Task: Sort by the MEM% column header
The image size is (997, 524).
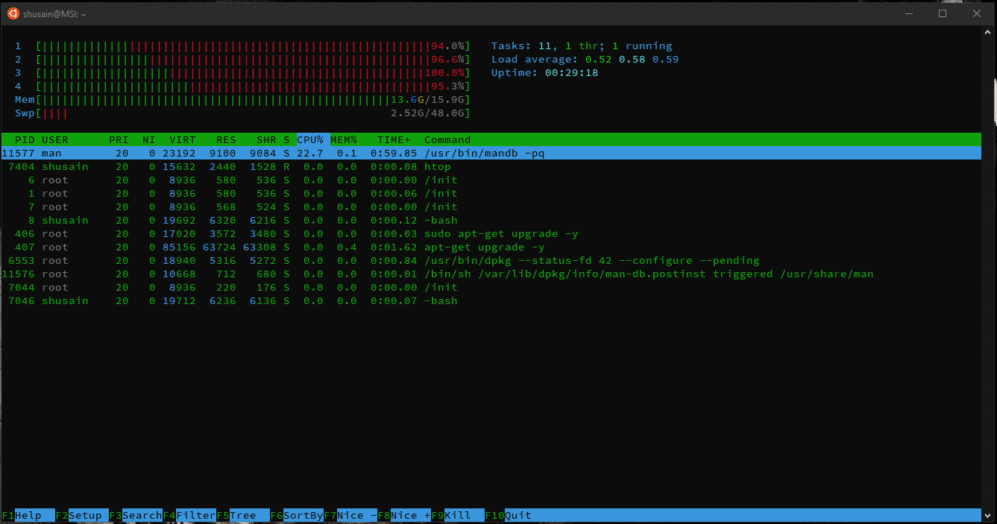Action: (343, 140)
